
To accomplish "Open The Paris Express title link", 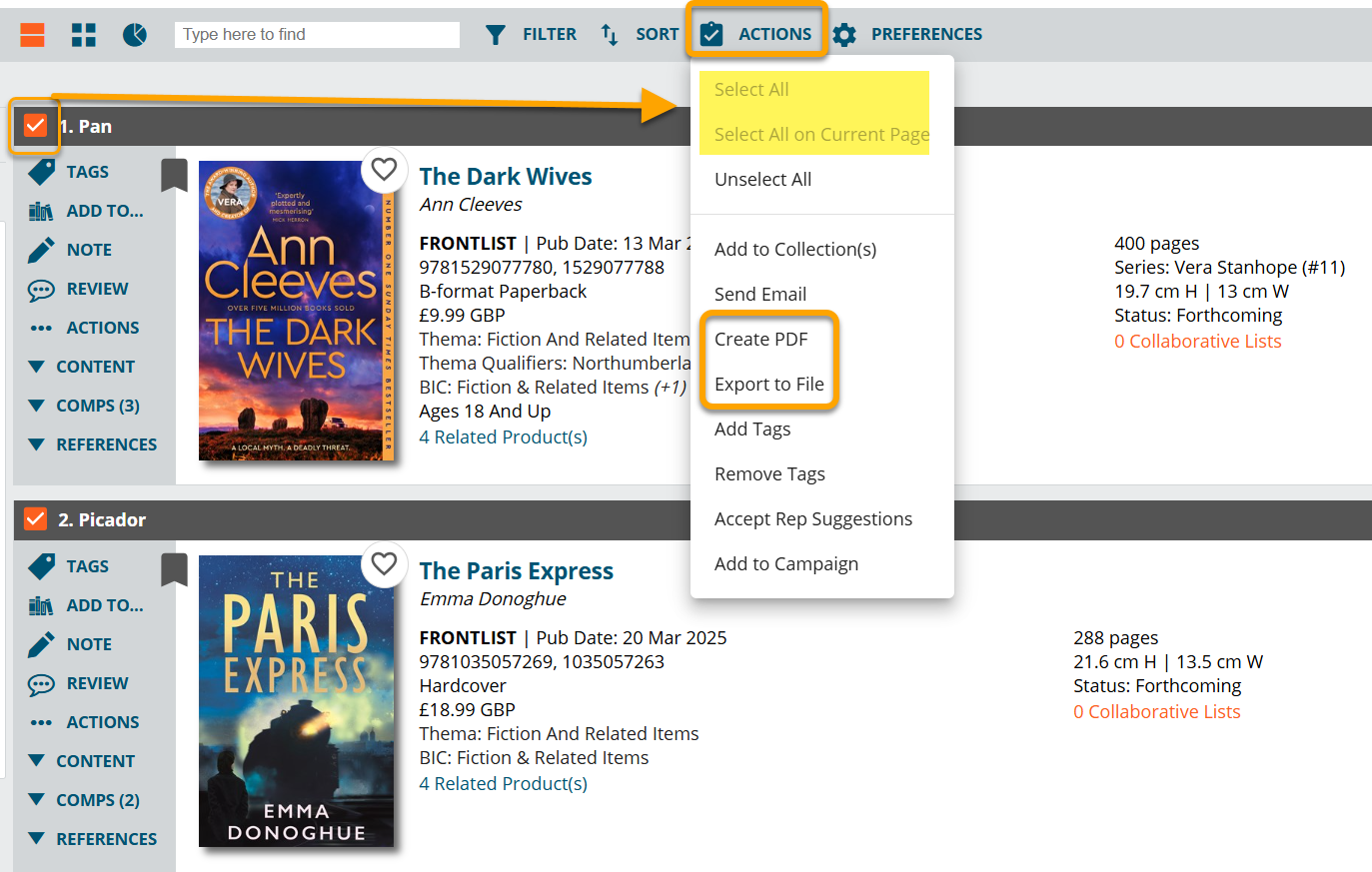I will [517, 571].
